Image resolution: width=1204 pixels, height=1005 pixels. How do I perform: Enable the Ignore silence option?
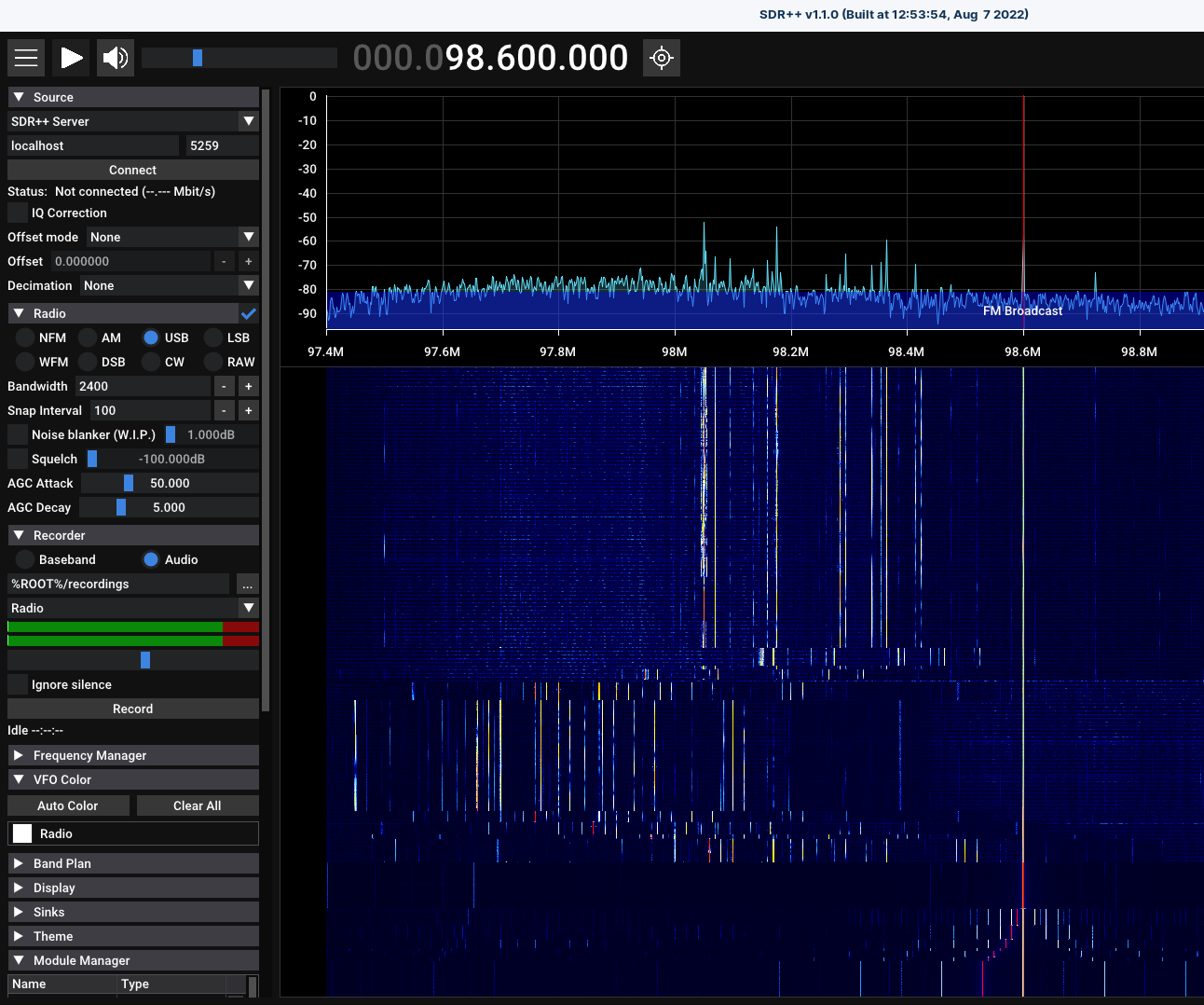pos(17,684)
